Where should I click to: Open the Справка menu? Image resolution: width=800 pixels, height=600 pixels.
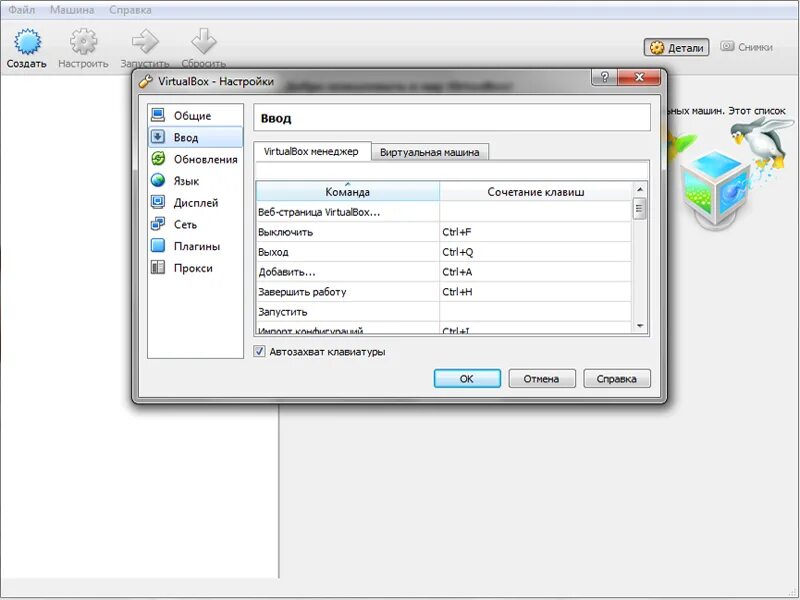(x=130, y=10)
